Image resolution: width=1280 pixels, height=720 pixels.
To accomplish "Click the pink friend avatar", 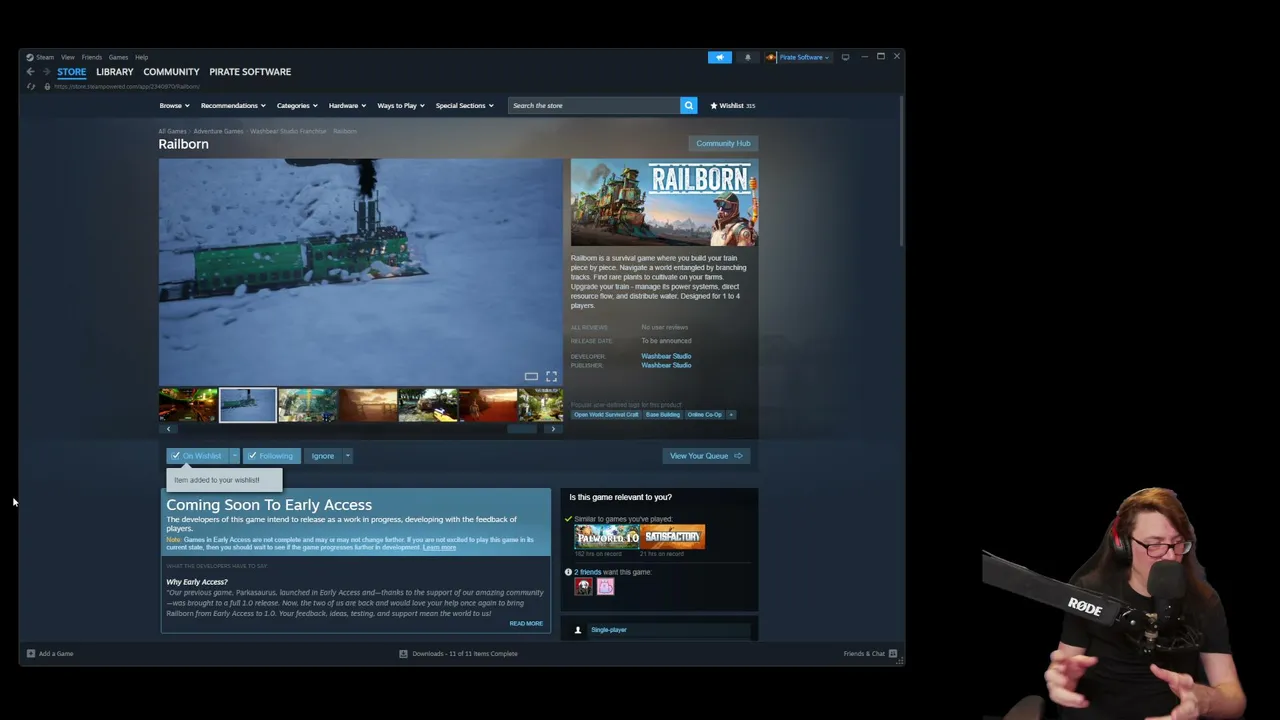I will 605,587.
